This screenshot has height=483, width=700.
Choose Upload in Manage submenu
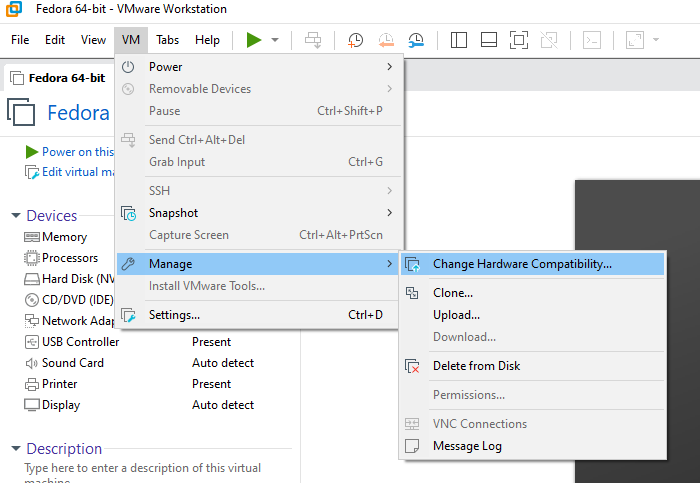[x=533, y=315]
